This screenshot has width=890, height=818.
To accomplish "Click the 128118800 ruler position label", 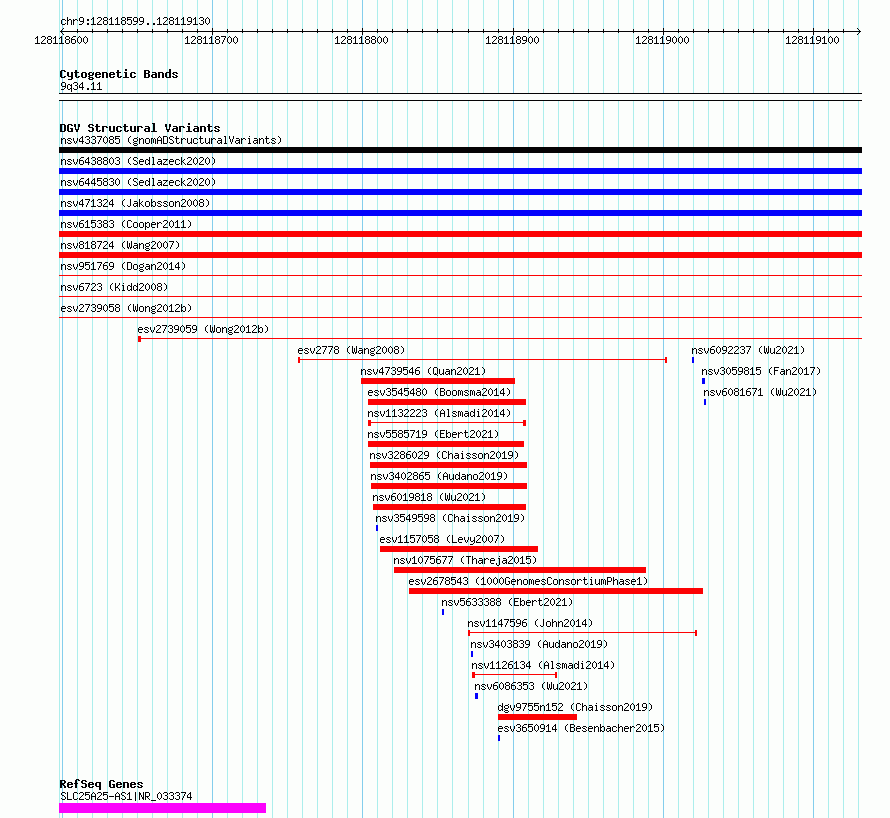I will pos(362,40).
